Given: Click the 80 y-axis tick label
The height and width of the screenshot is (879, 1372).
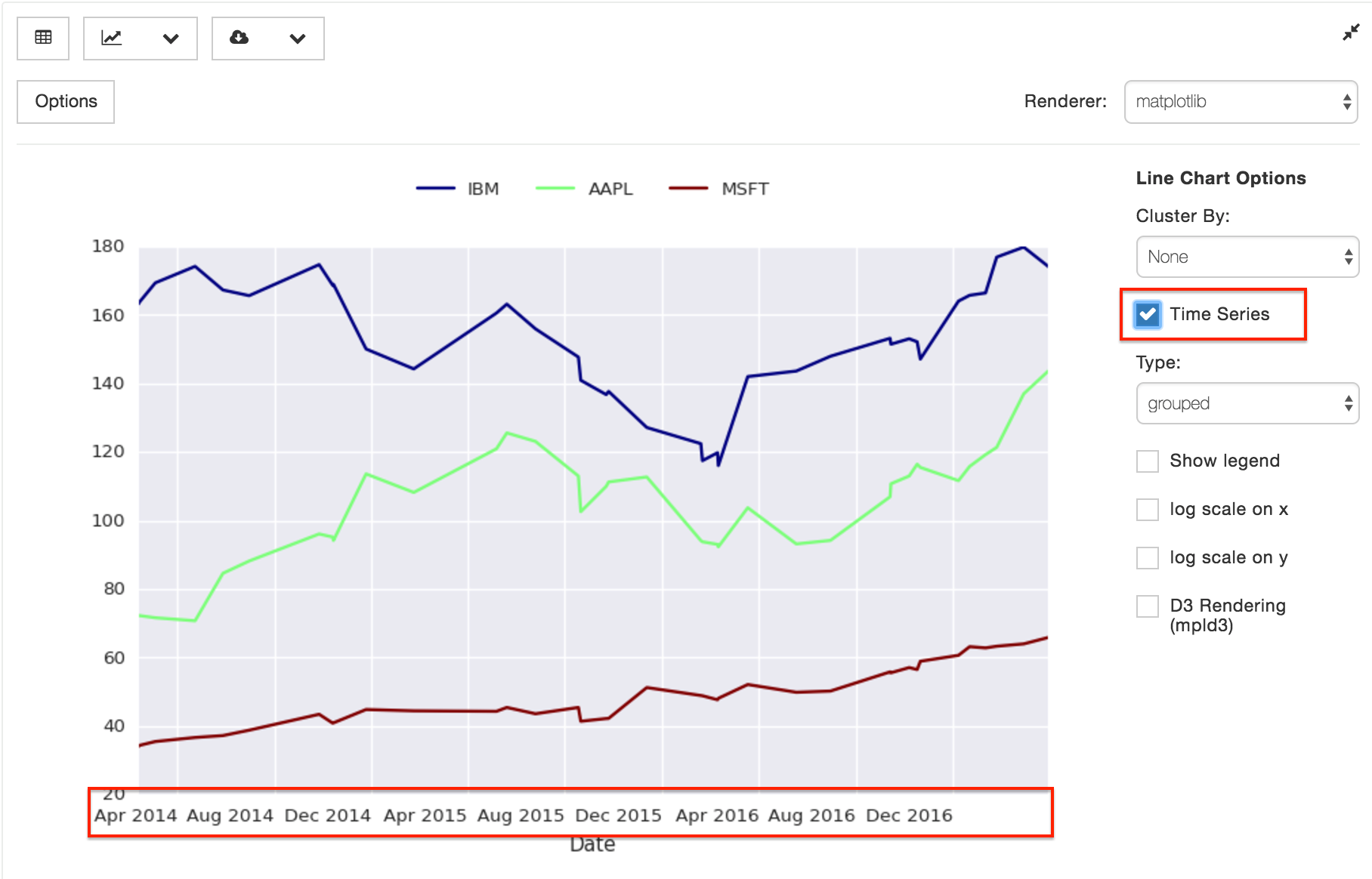Looking at the screenshot, I should click(114, 588).
